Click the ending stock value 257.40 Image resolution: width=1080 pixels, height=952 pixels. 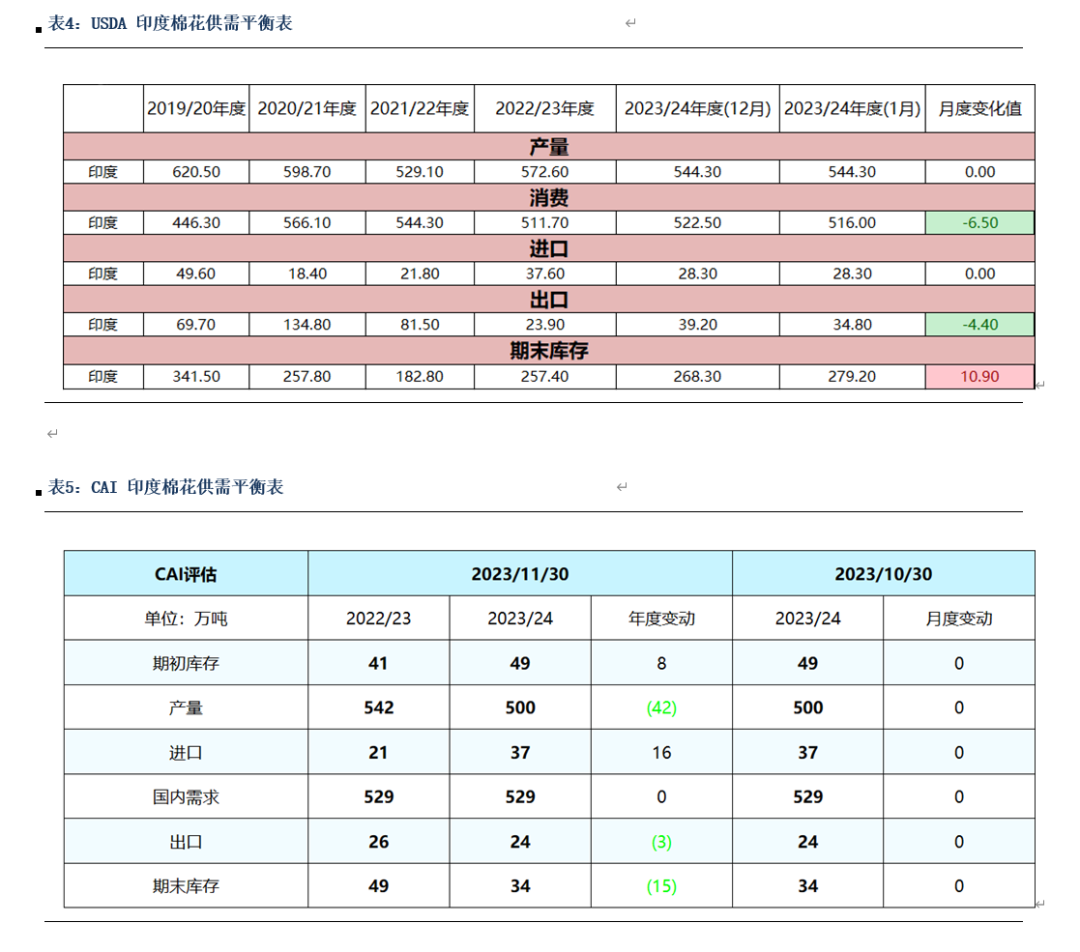[545, 377]
